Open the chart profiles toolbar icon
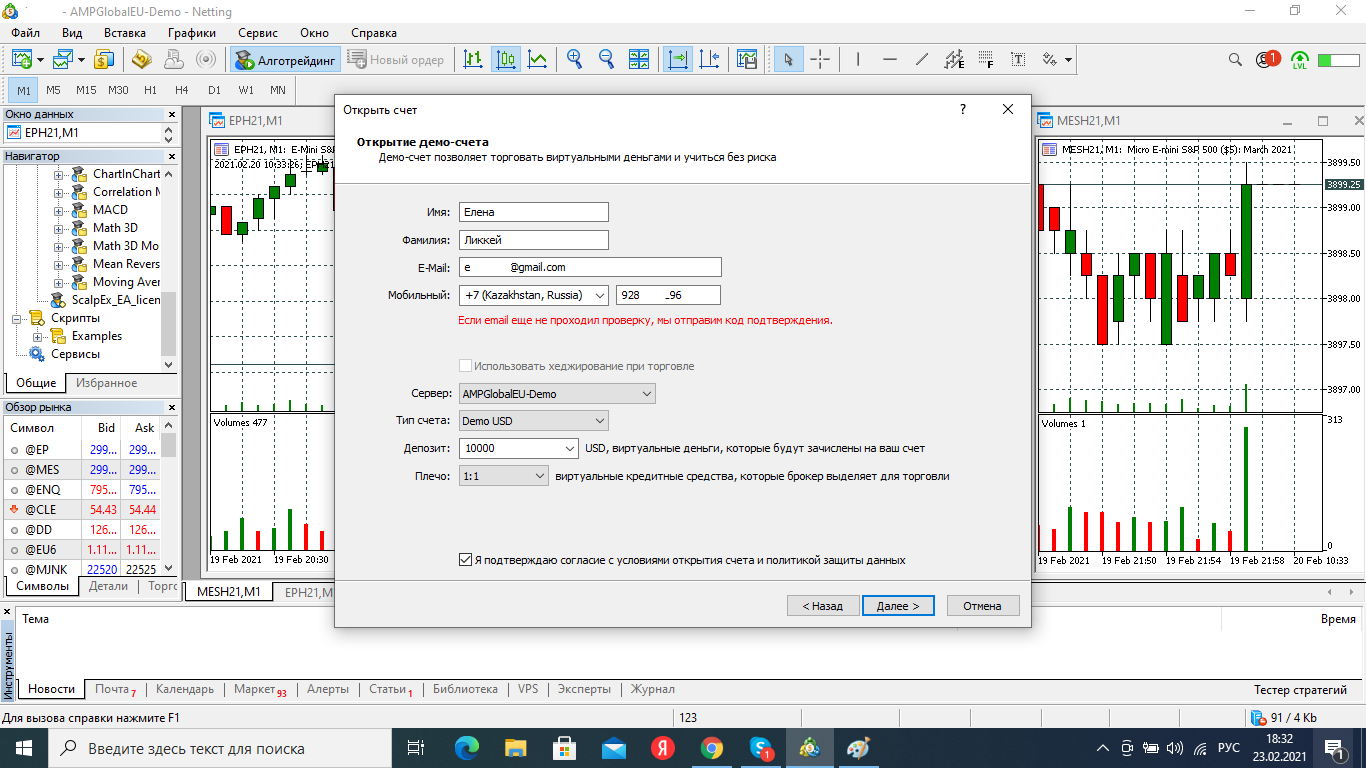 coord(63,60)
